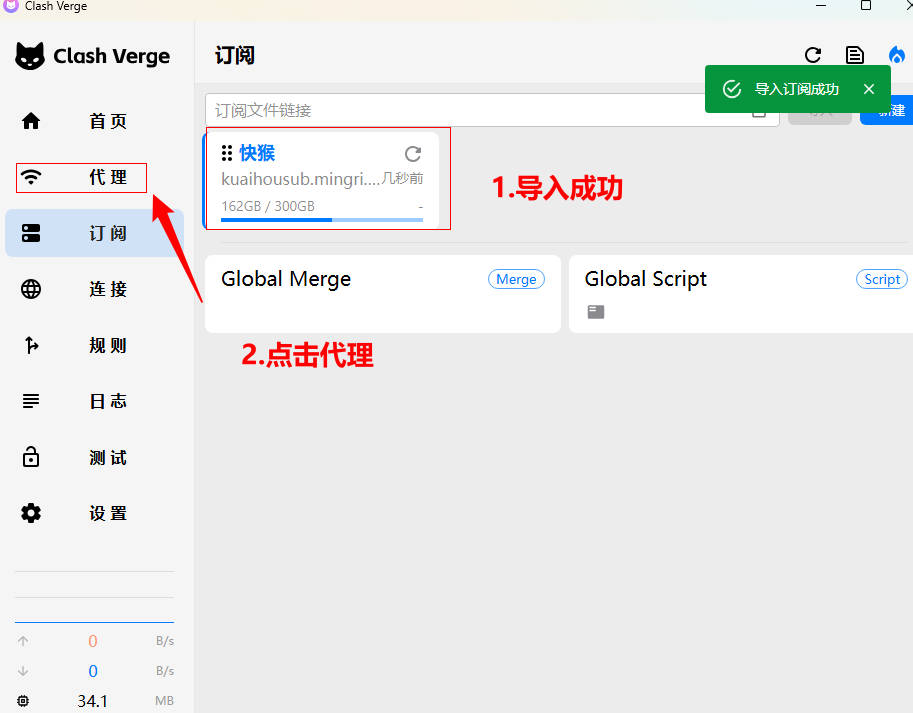Viewport: 913px width, 713px height.
Task: Click the 34.1 MB memory usage value
Action: tap(92, 701)
